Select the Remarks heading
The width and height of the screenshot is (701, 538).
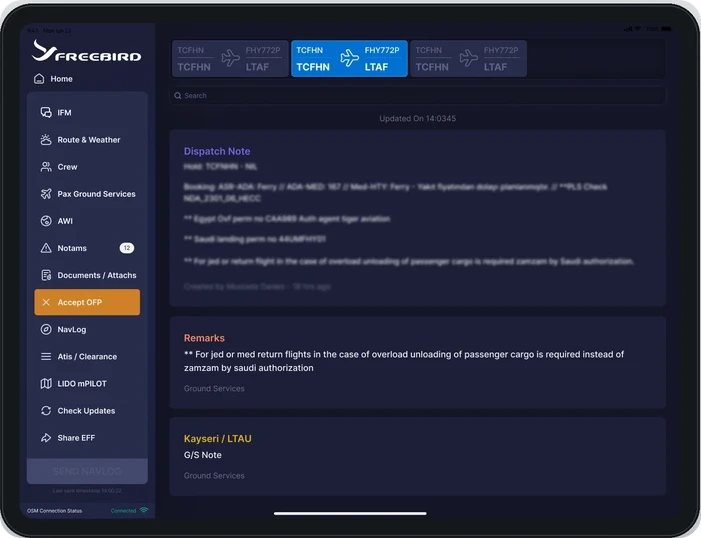pyautogui.click(x=204, y=338)
